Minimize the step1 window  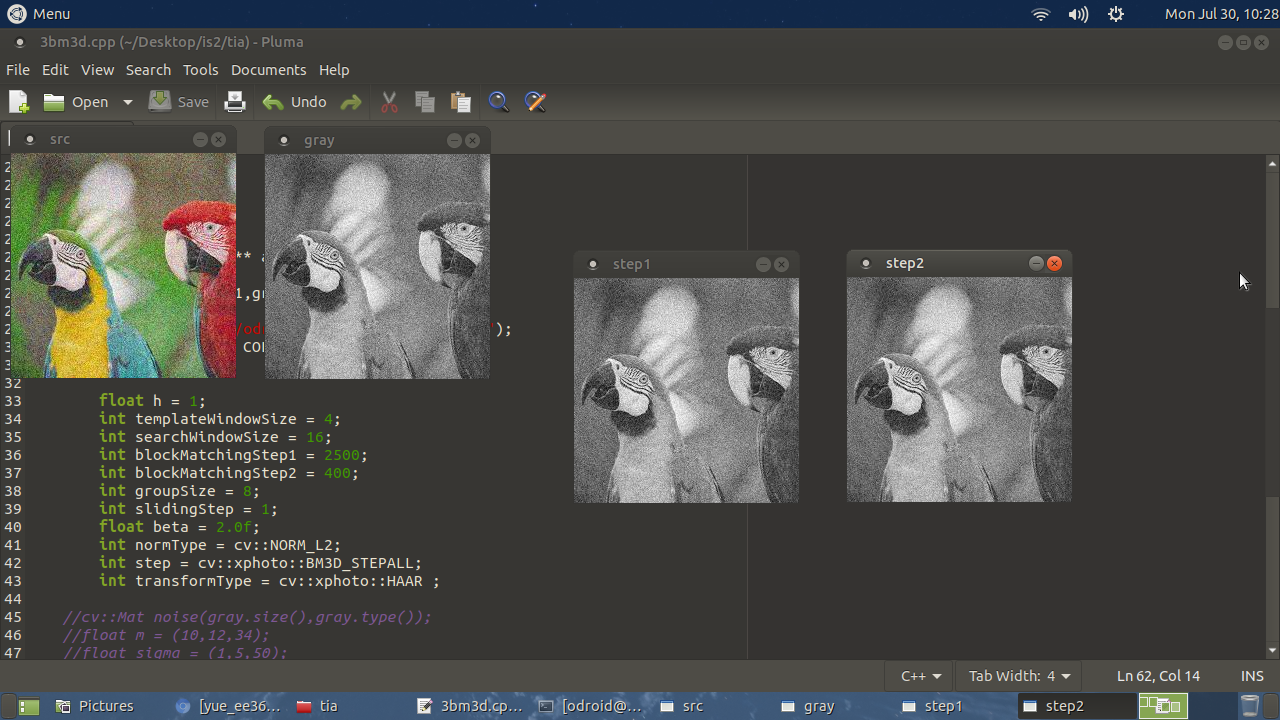click(763, 264)
